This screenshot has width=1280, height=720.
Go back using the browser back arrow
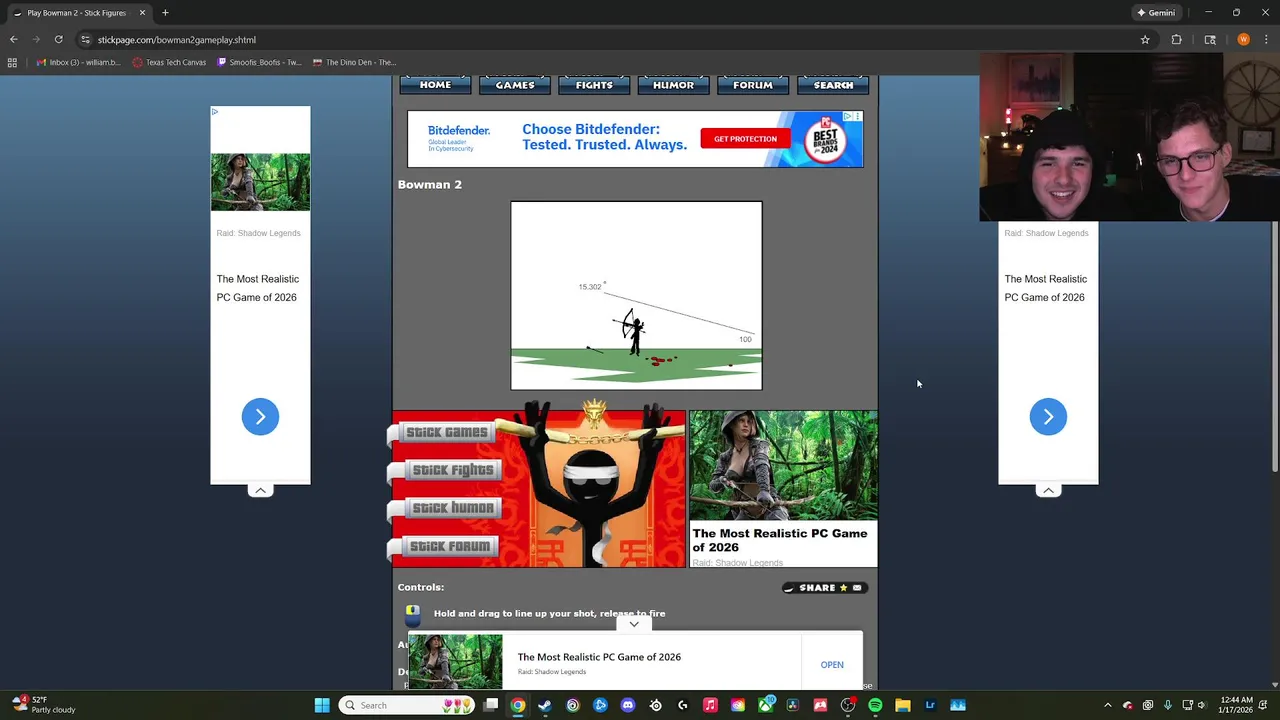tap(13, 40)
